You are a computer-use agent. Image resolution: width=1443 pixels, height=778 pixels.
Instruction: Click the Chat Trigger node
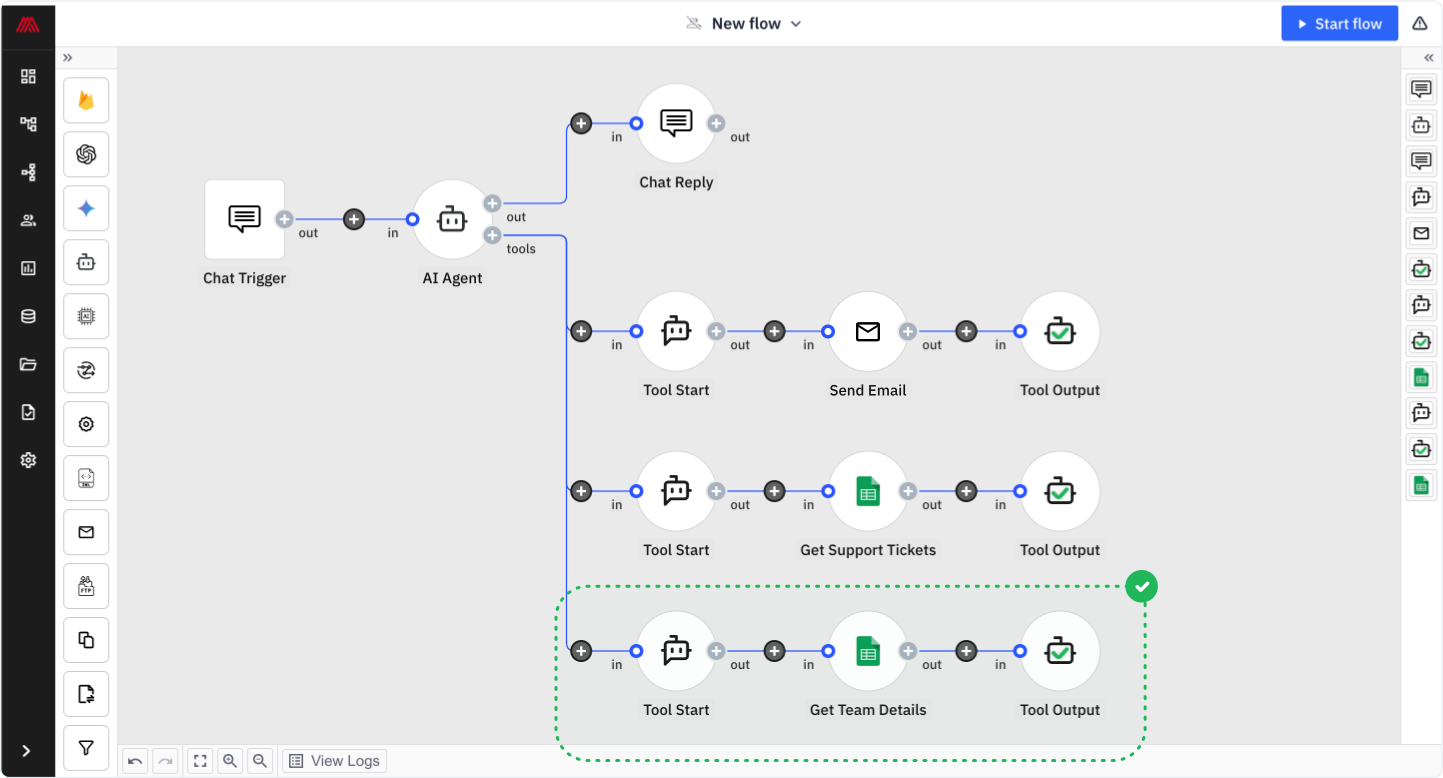click(245, 220)
